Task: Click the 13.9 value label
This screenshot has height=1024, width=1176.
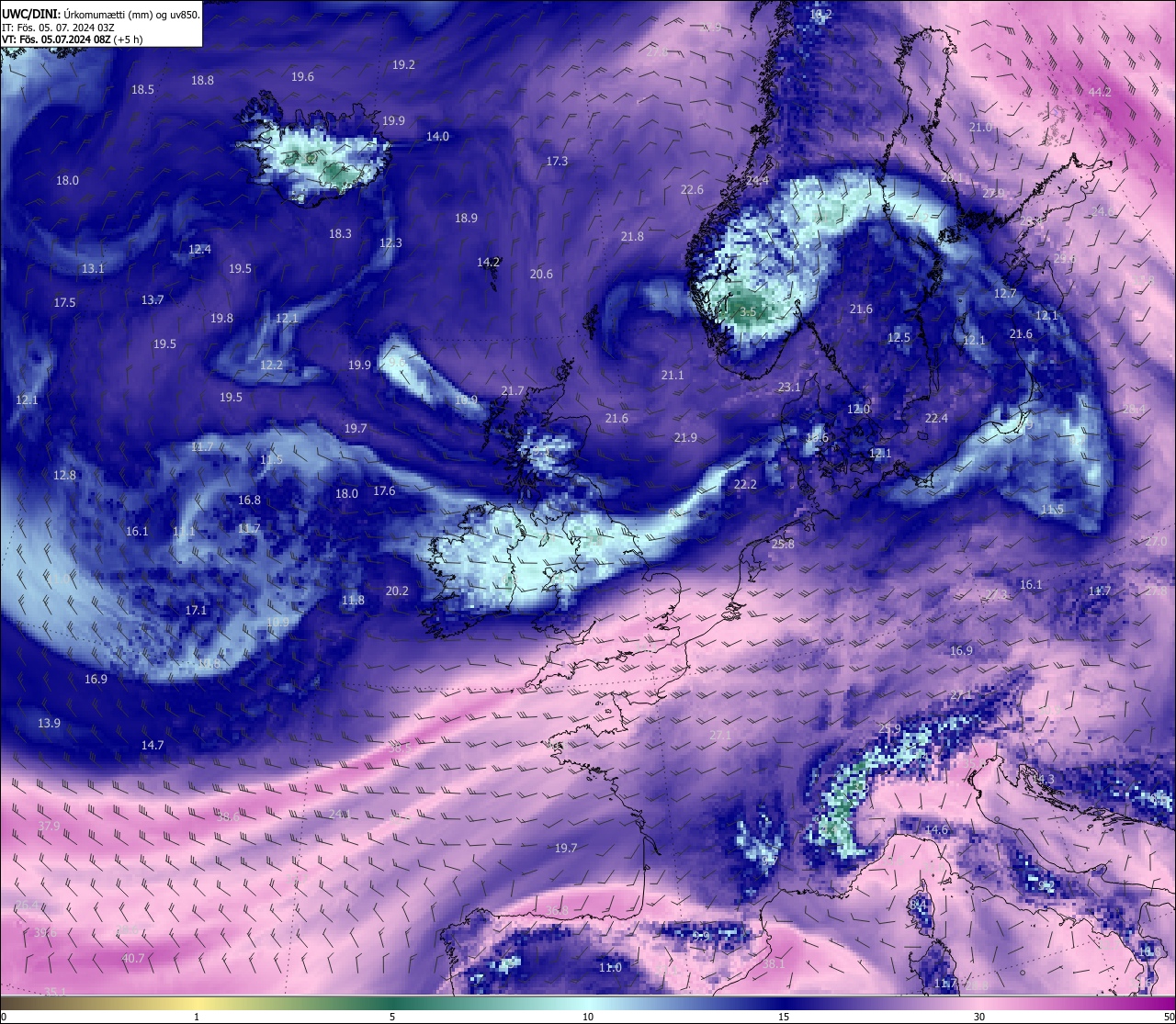Action: [49, 724]
